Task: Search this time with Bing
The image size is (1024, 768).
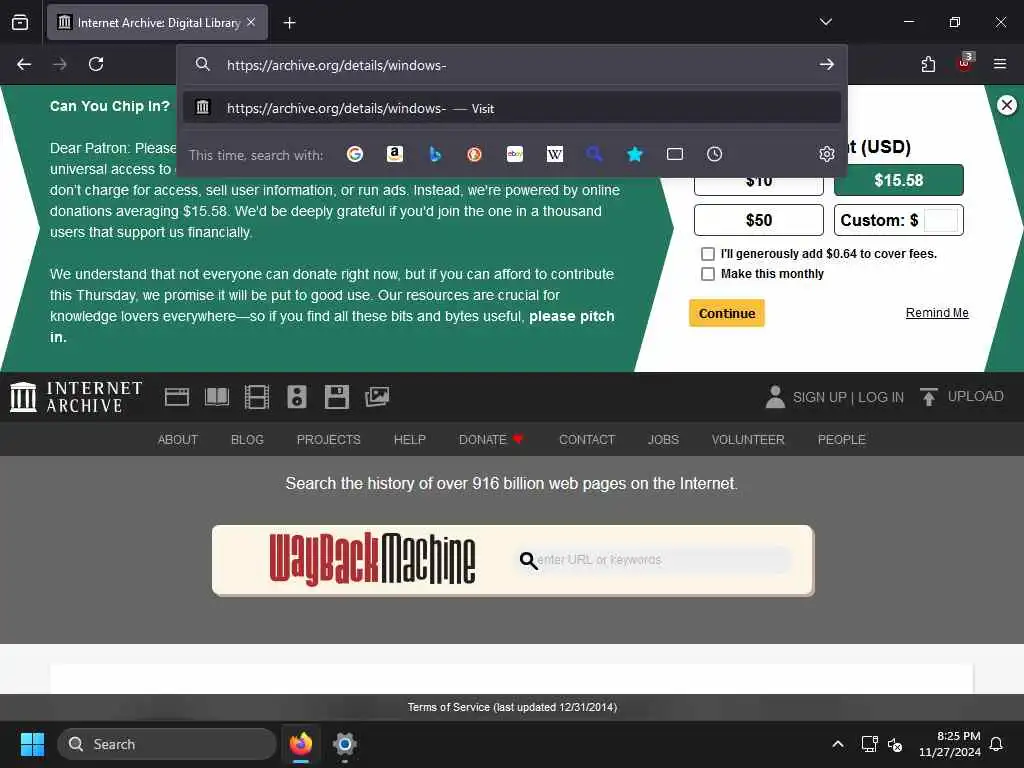Action: tap(435, 154)
